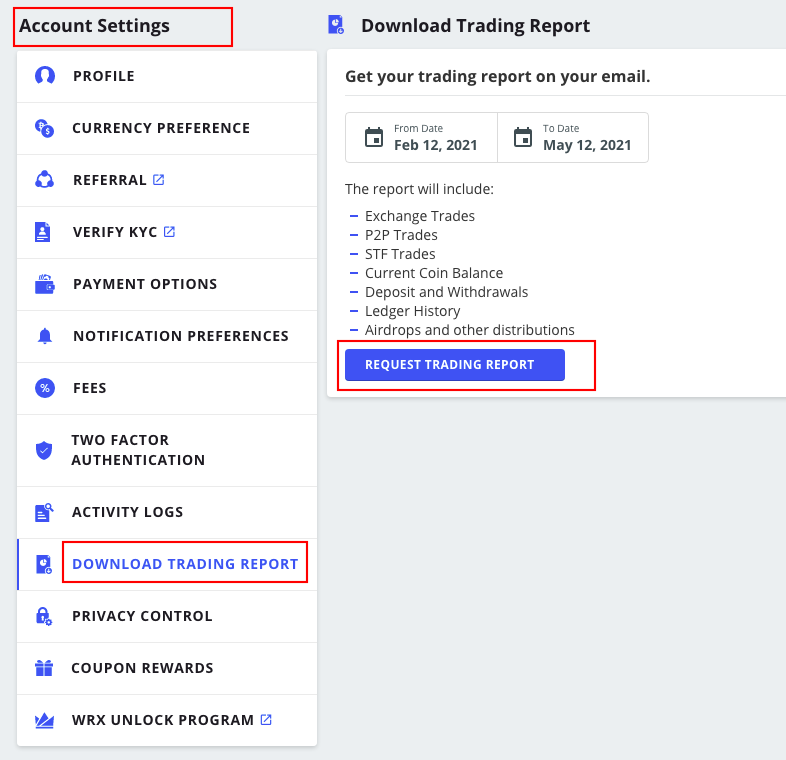Click the Activity Logs search-document icon
This screenshot has height=760, width=786.
click(x=44, y=512)
